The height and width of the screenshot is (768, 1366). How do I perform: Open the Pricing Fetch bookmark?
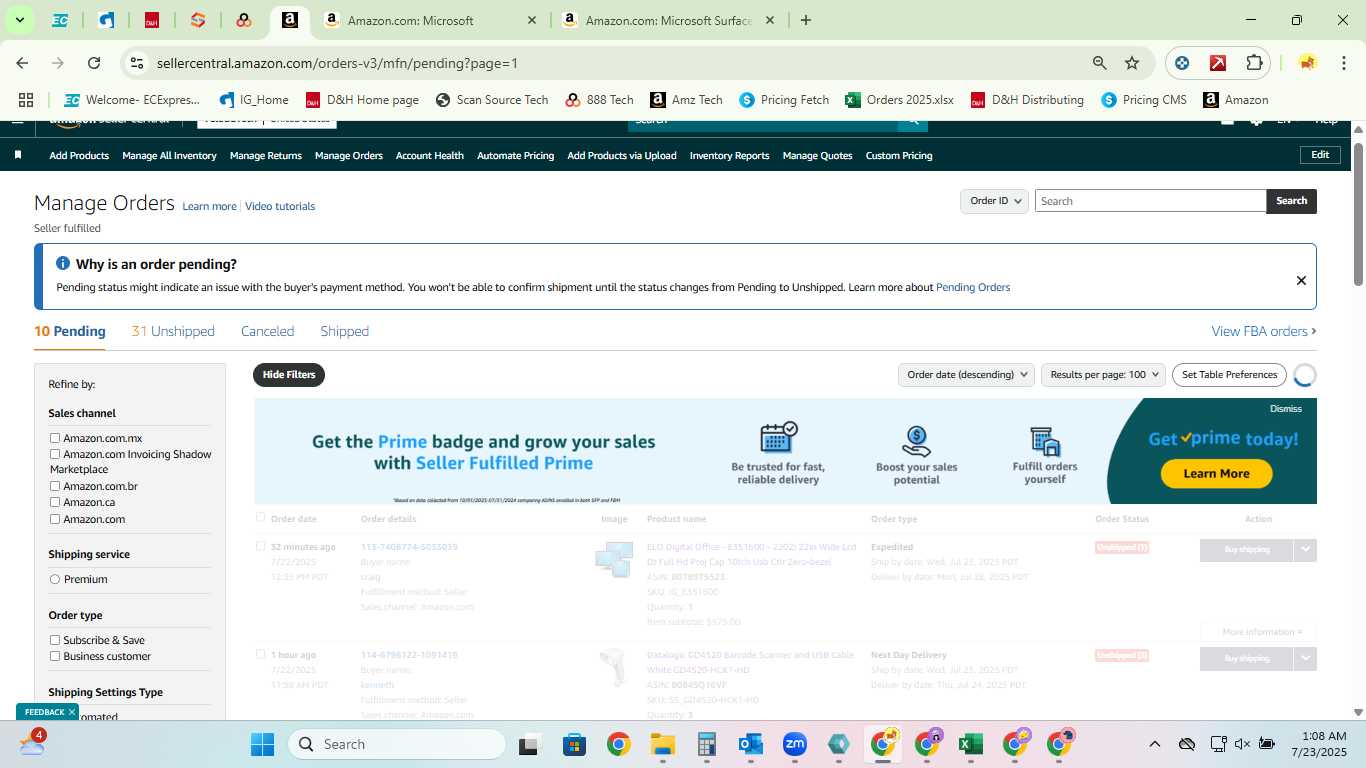tap(784, 100)
